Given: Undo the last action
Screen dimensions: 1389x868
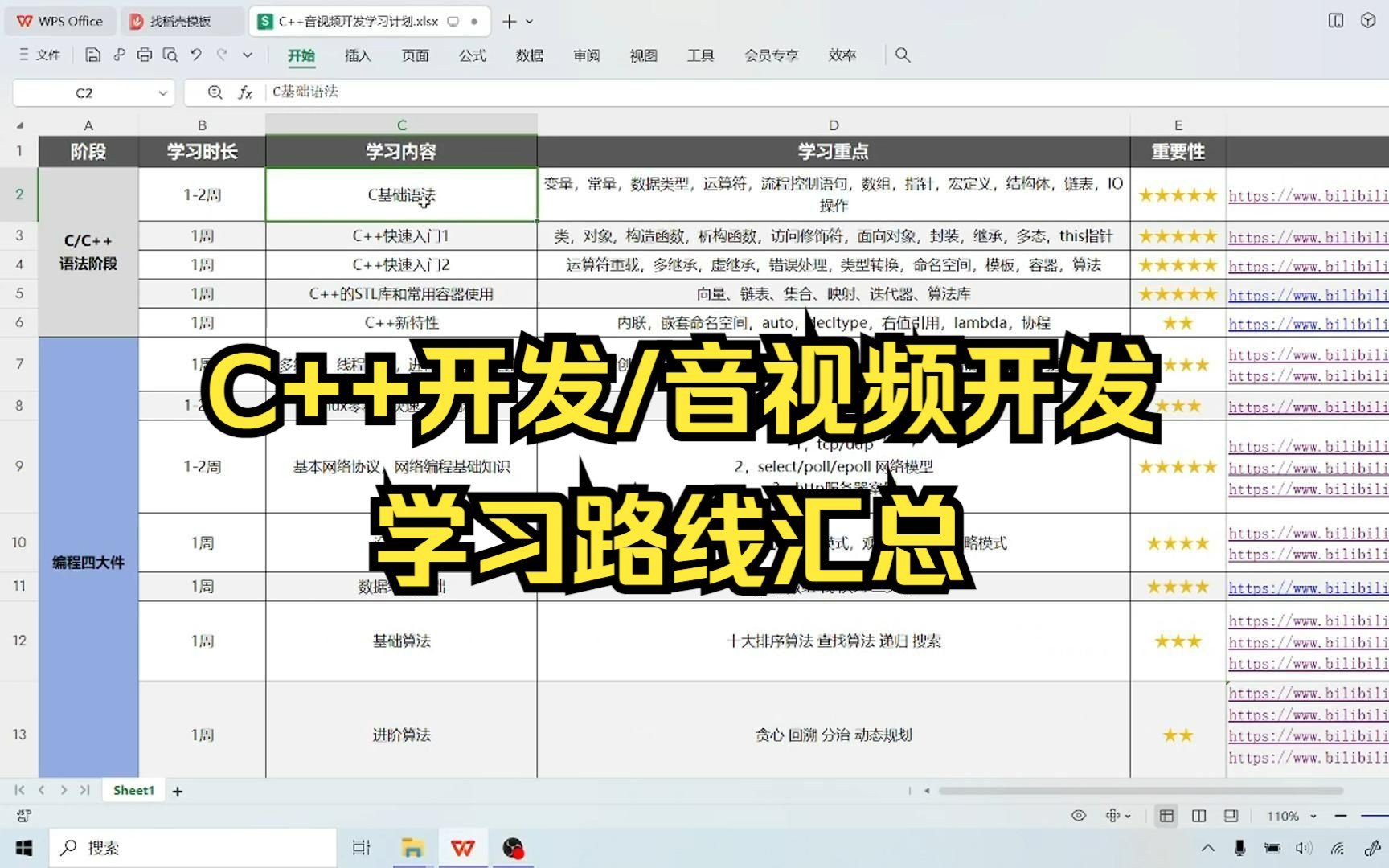Looking at the screenshot, I should (196, 55).
